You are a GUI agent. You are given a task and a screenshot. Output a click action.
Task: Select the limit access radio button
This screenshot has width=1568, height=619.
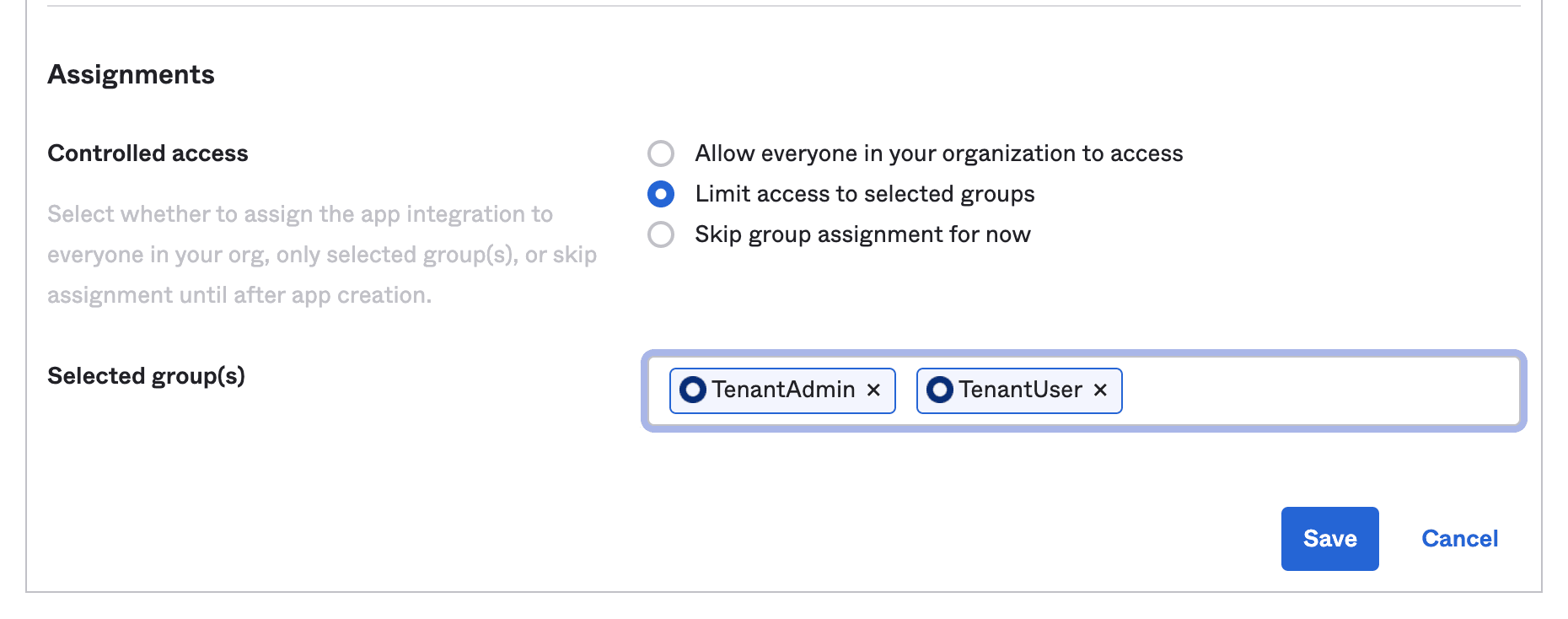[661, 194]
